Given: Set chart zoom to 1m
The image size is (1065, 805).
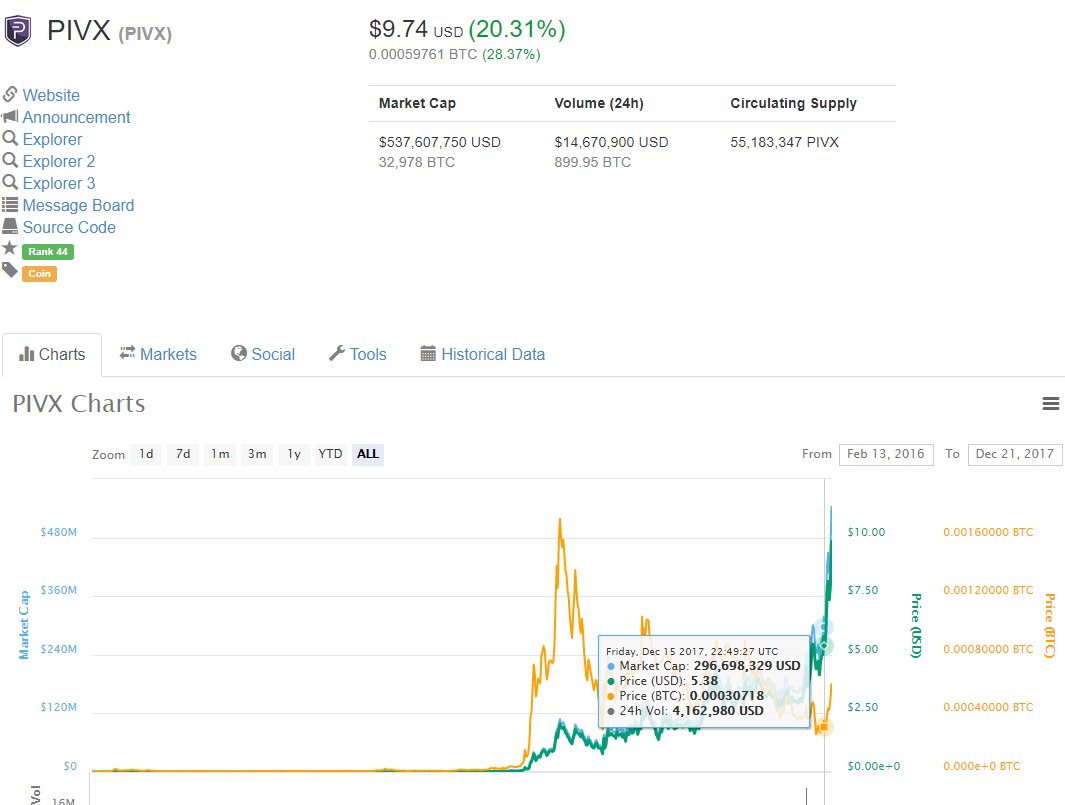Looking at the screenshot, I should [x=220, y=454].
